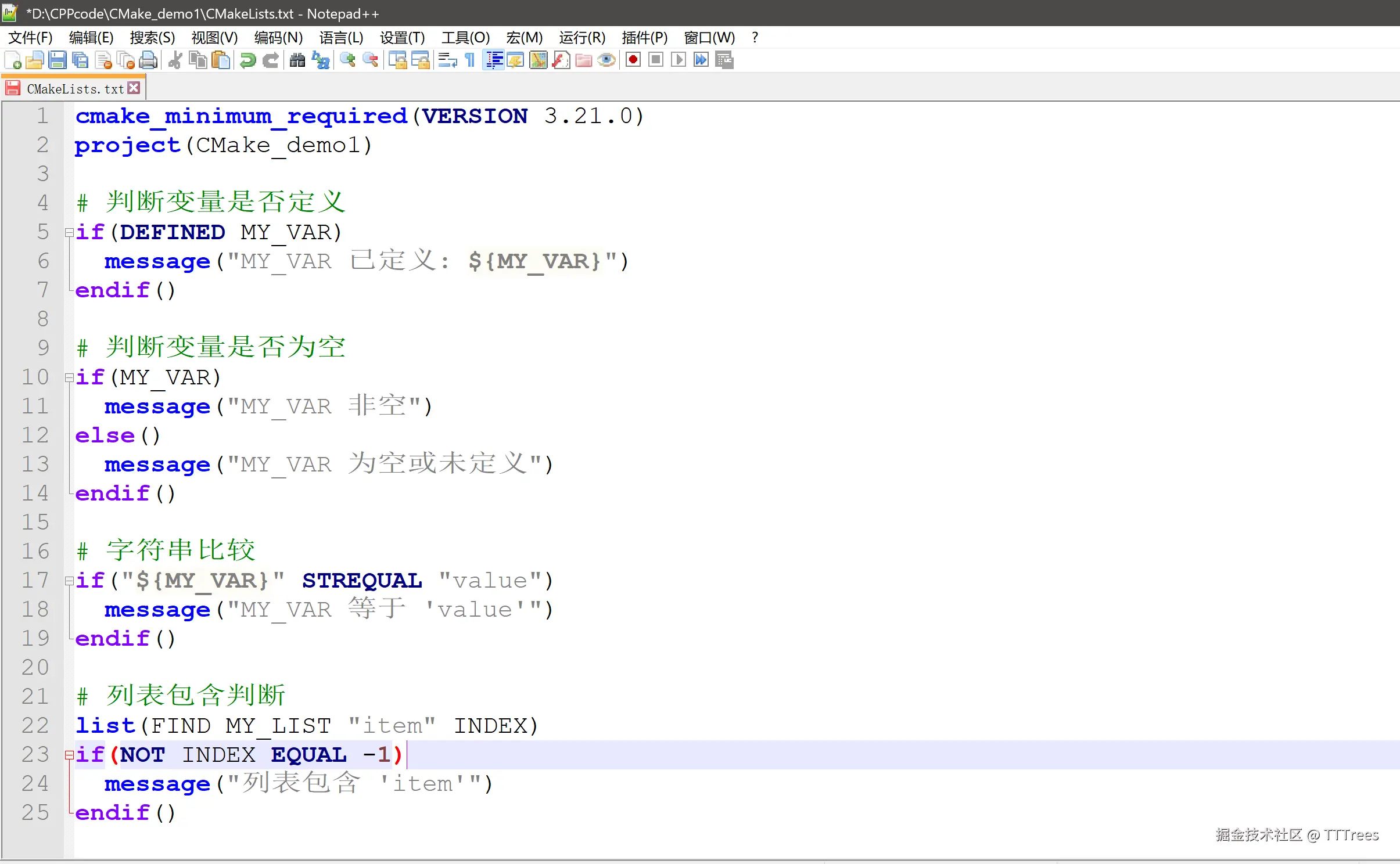Open the 插件(P) menu
1400x864 pixels.
point(644,38)
